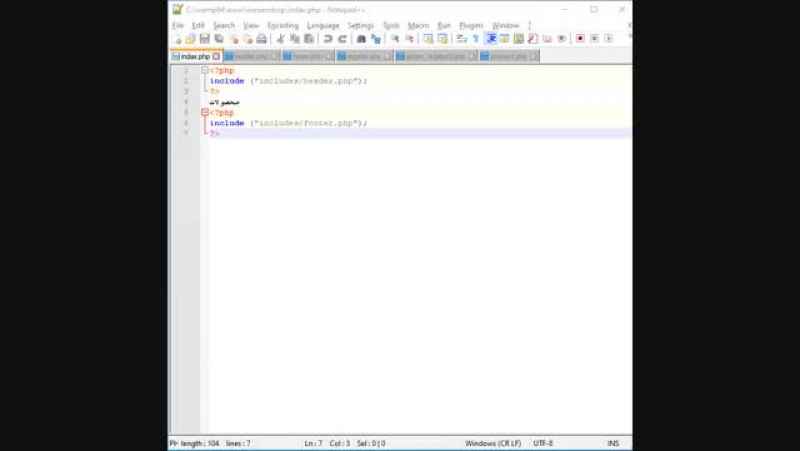The height and width of the screenshot is (451, 800).
Task: Open a file using the Open folder icon
Action: [x=191, y=39]
